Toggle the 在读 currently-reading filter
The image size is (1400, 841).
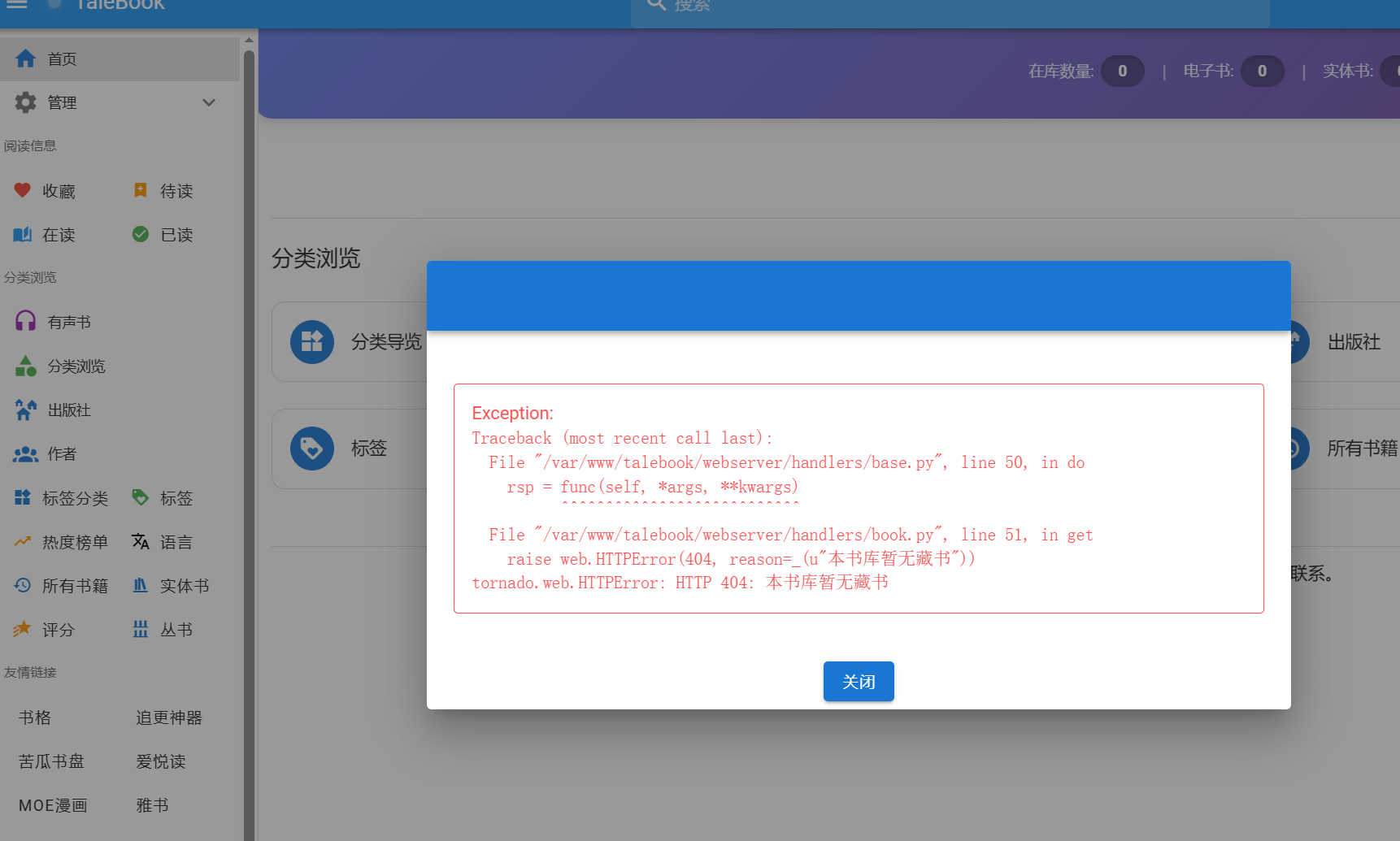(23, 234)
